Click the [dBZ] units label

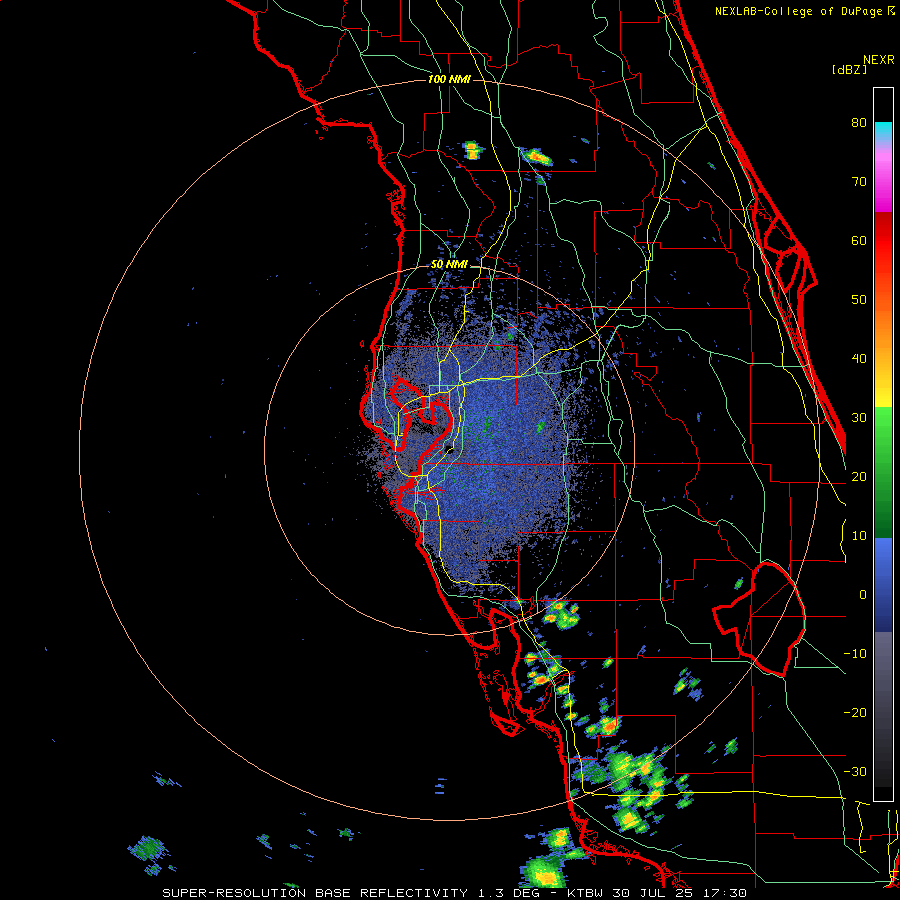849,70
